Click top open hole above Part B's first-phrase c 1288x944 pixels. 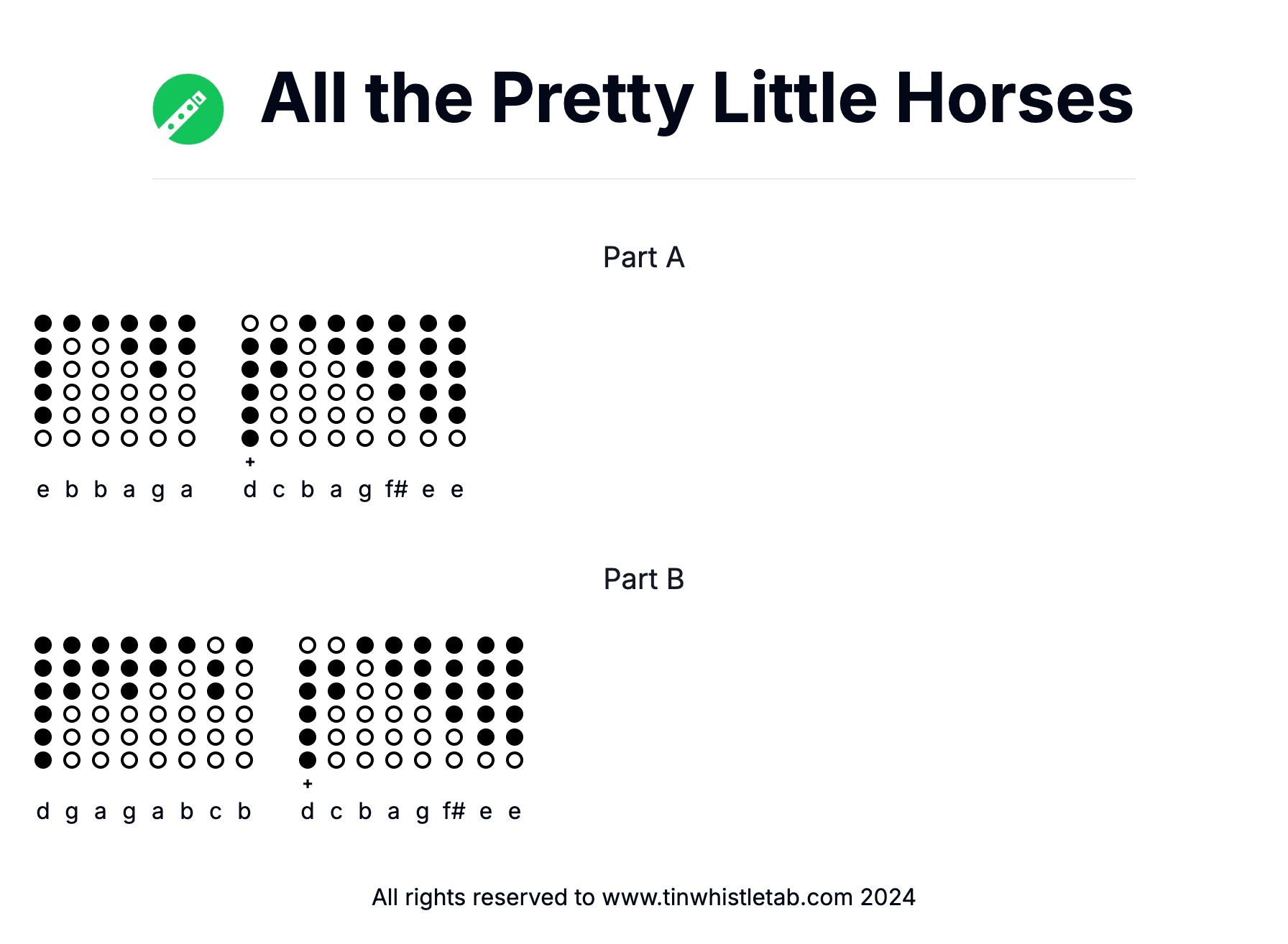click(216, 645)
